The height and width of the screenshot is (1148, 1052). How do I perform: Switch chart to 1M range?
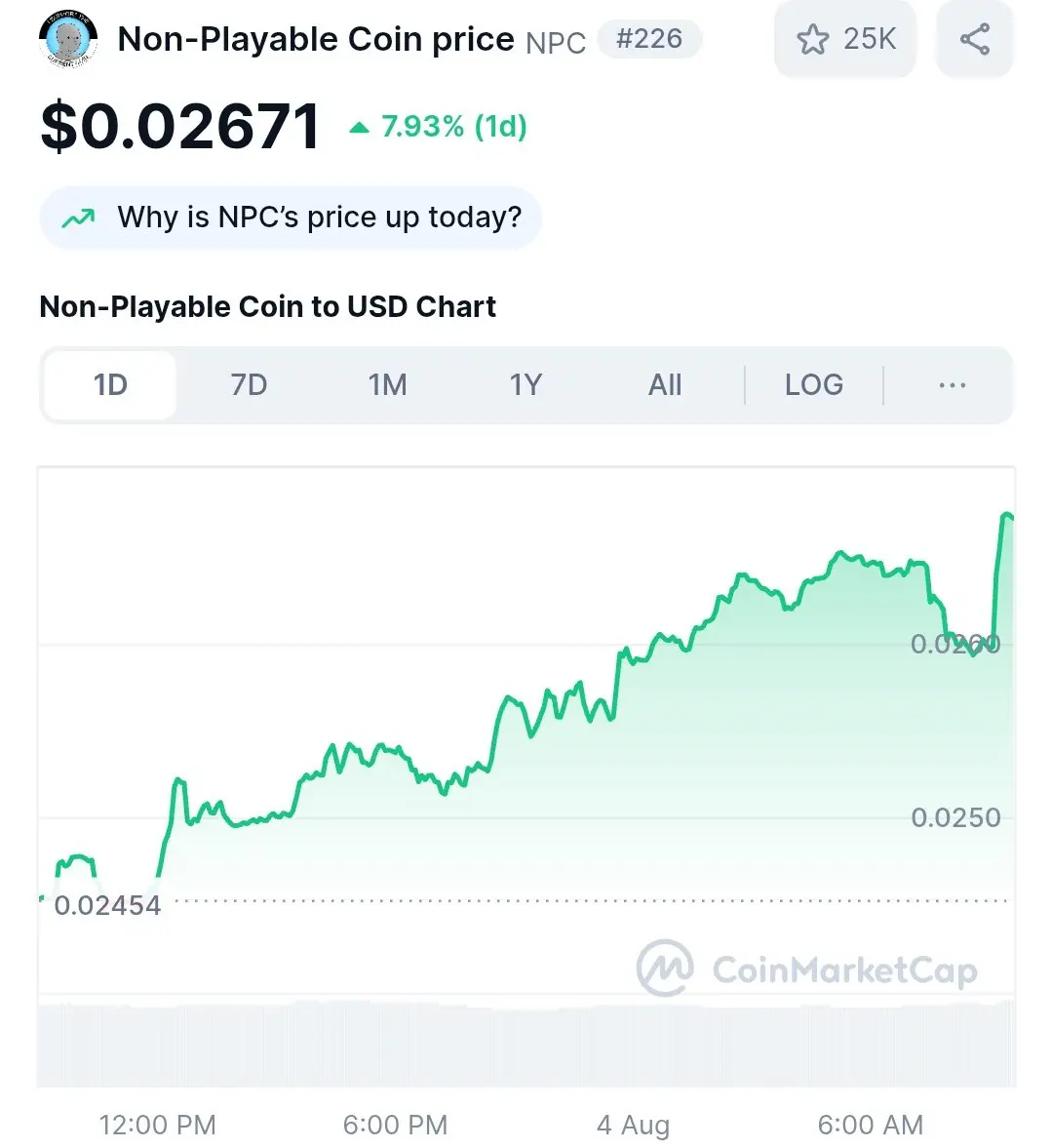(x=387, y=385)
